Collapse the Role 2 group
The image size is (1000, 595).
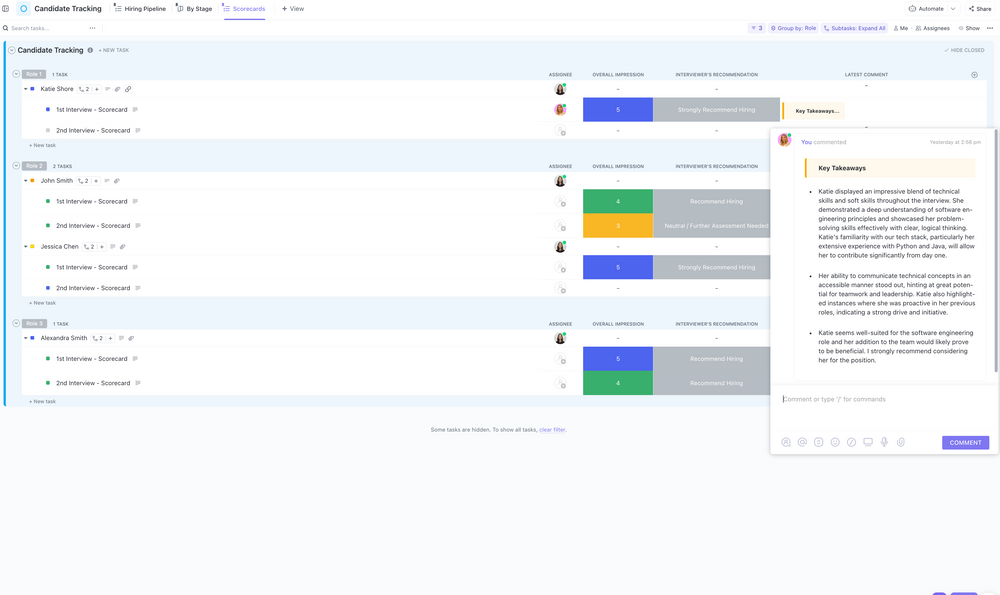coord(17,166)
